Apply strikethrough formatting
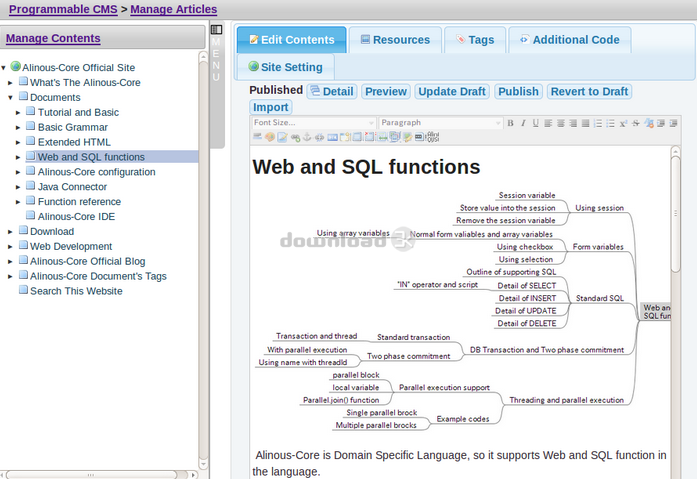 [x=636, y=123]
